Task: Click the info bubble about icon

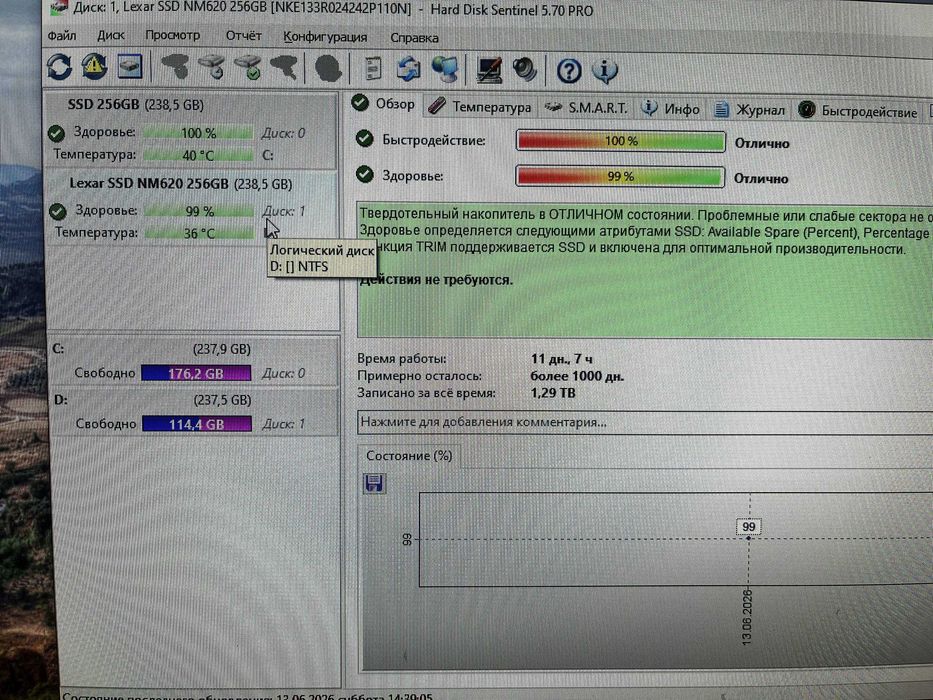Action: click(605, 71)
